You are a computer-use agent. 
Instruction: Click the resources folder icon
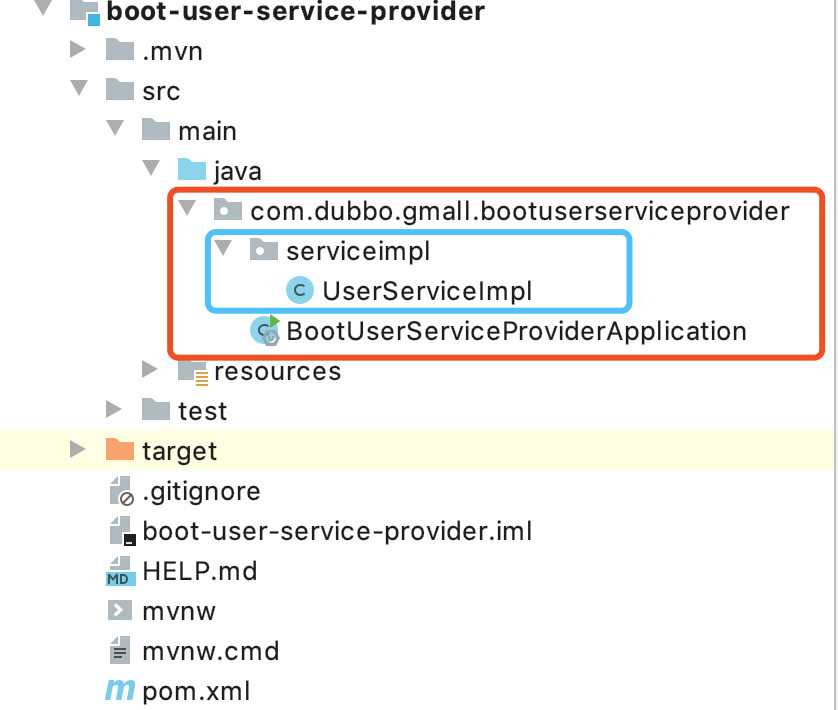pos(193,372)
